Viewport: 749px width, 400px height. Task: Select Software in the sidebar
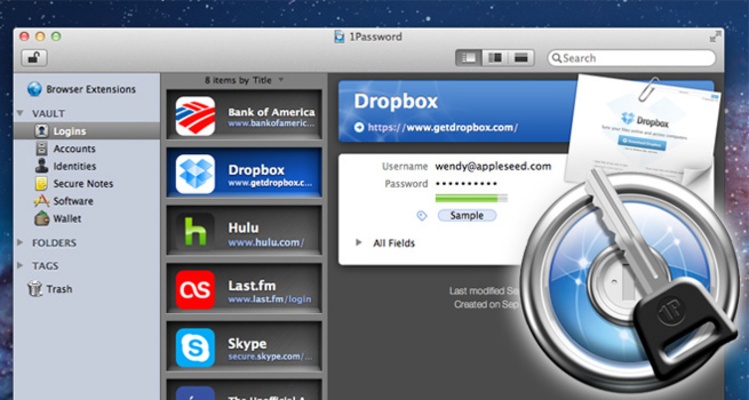pyautogui.click(x=86, y=201)
